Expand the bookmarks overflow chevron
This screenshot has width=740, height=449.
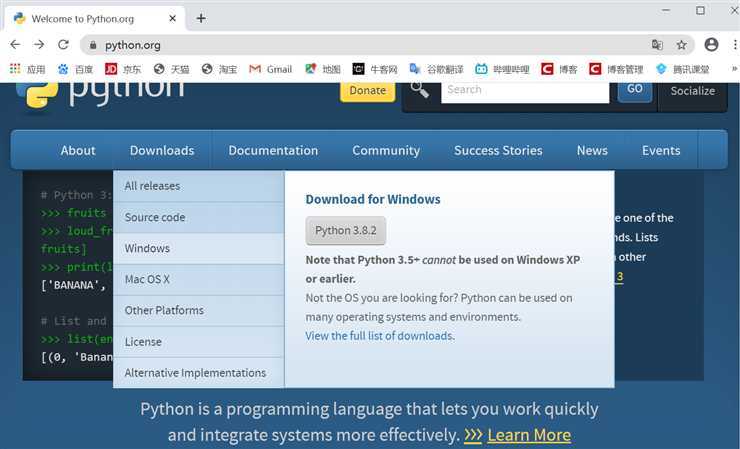[x=734, y=69]
